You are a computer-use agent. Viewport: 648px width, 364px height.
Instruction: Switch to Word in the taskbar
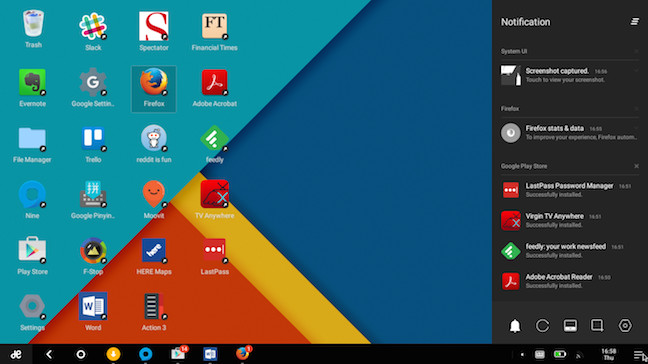[x=210, y=354]
